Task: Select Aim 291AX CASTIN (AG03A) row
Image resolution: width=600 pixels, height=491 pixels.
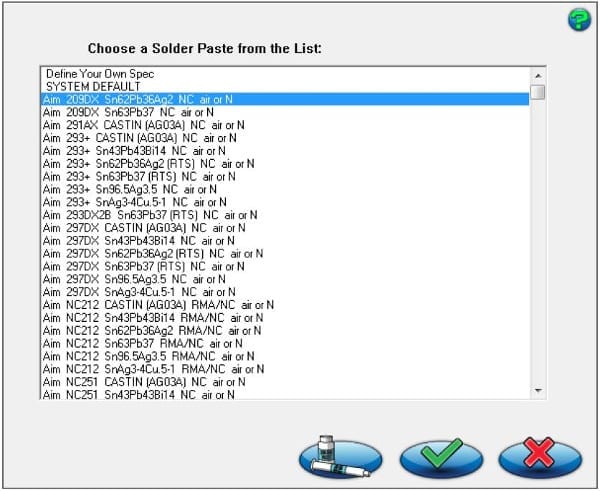Action: coord(285,125)
